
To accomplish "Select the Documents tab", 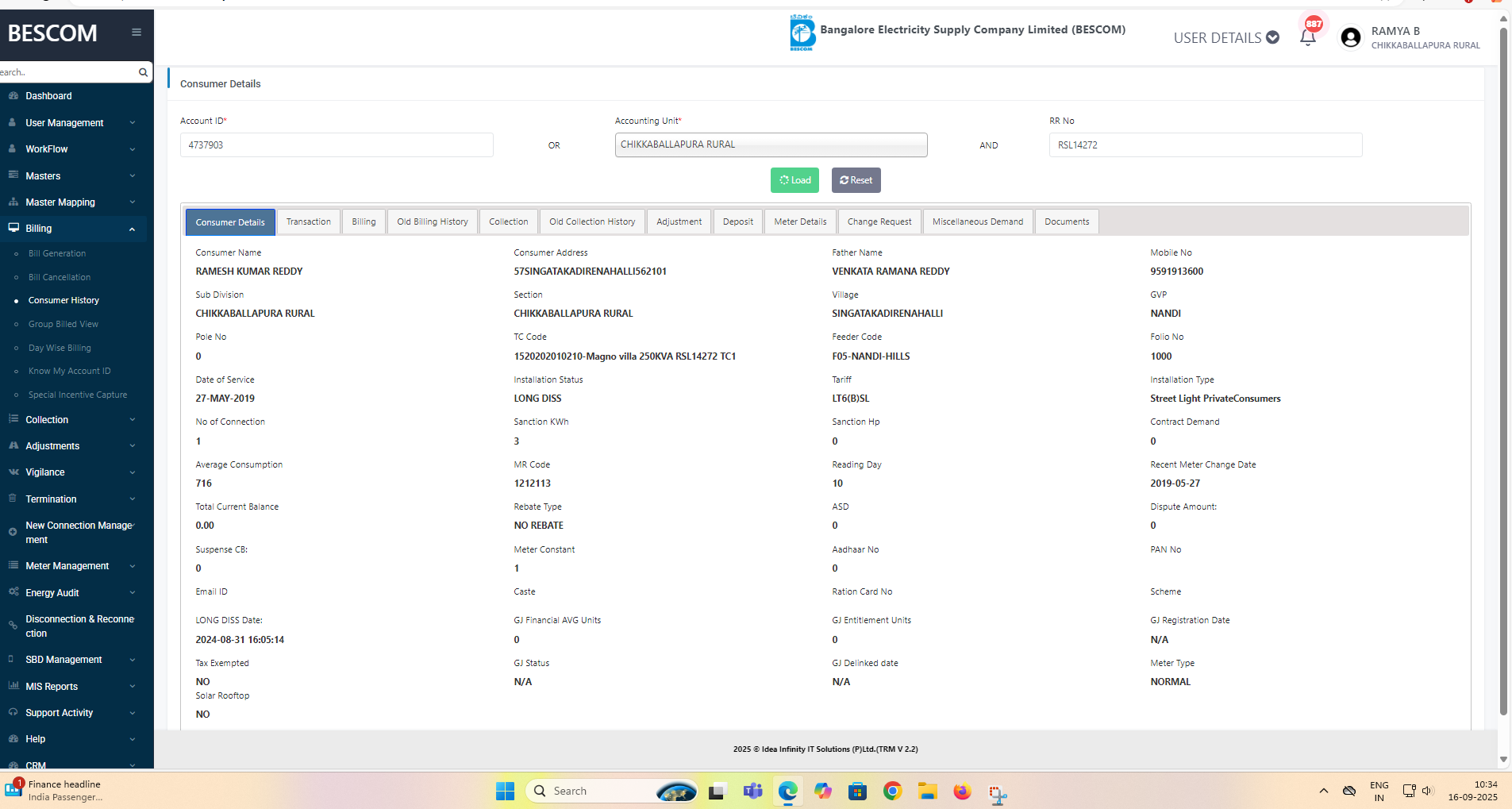I will click(1067, 222).
